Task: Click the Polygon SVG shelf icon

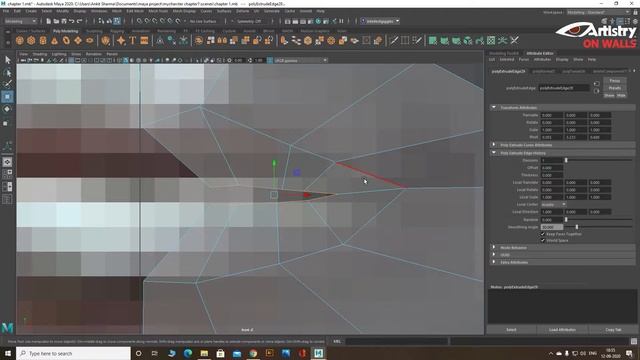Action: coord(144,40)
